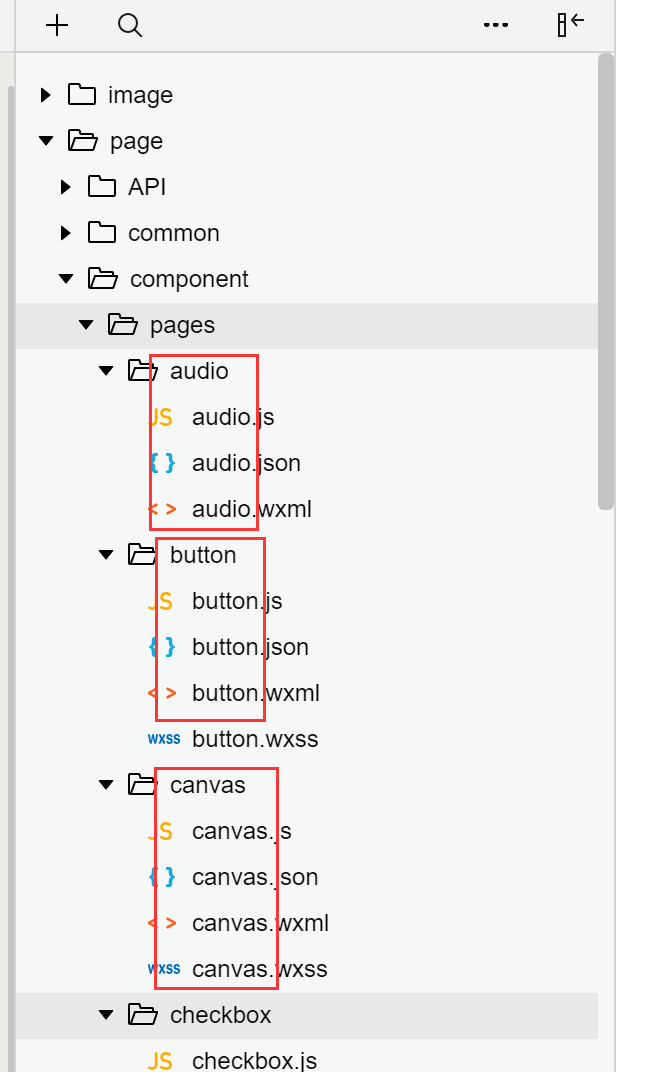
Task: Select the checkbox folder
Action: coord(220,1015)
